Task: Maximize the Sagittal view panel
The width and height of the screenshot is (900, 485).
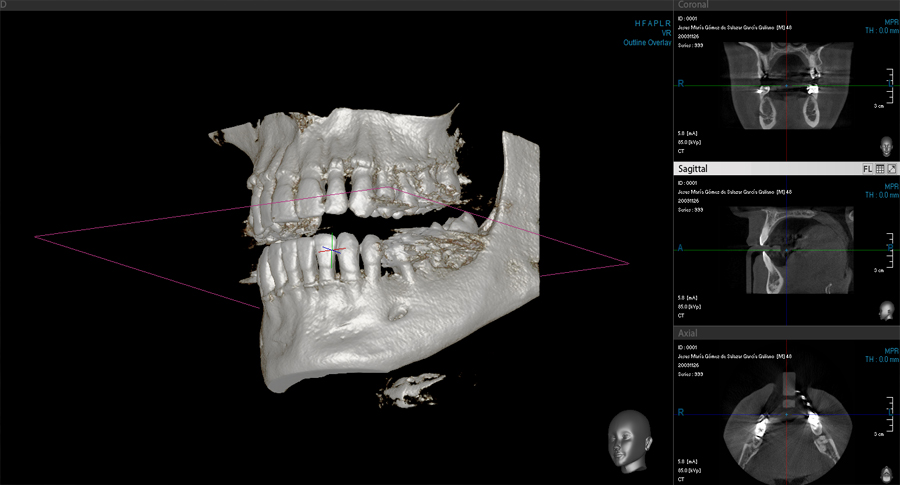Action: (x=892, y=169)
